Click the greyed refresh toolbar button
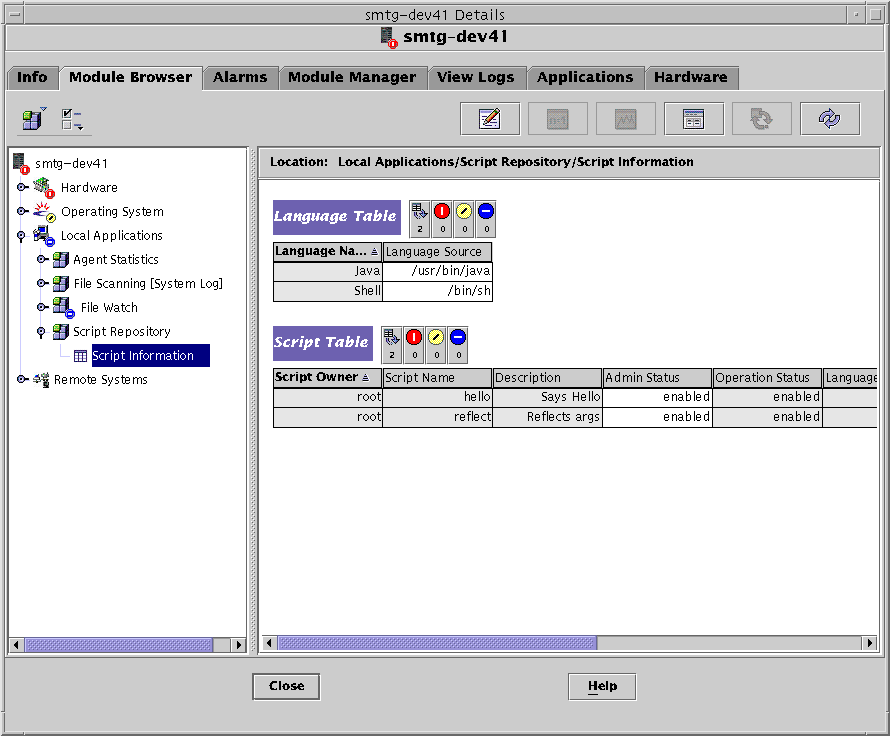 click(762, 119)
